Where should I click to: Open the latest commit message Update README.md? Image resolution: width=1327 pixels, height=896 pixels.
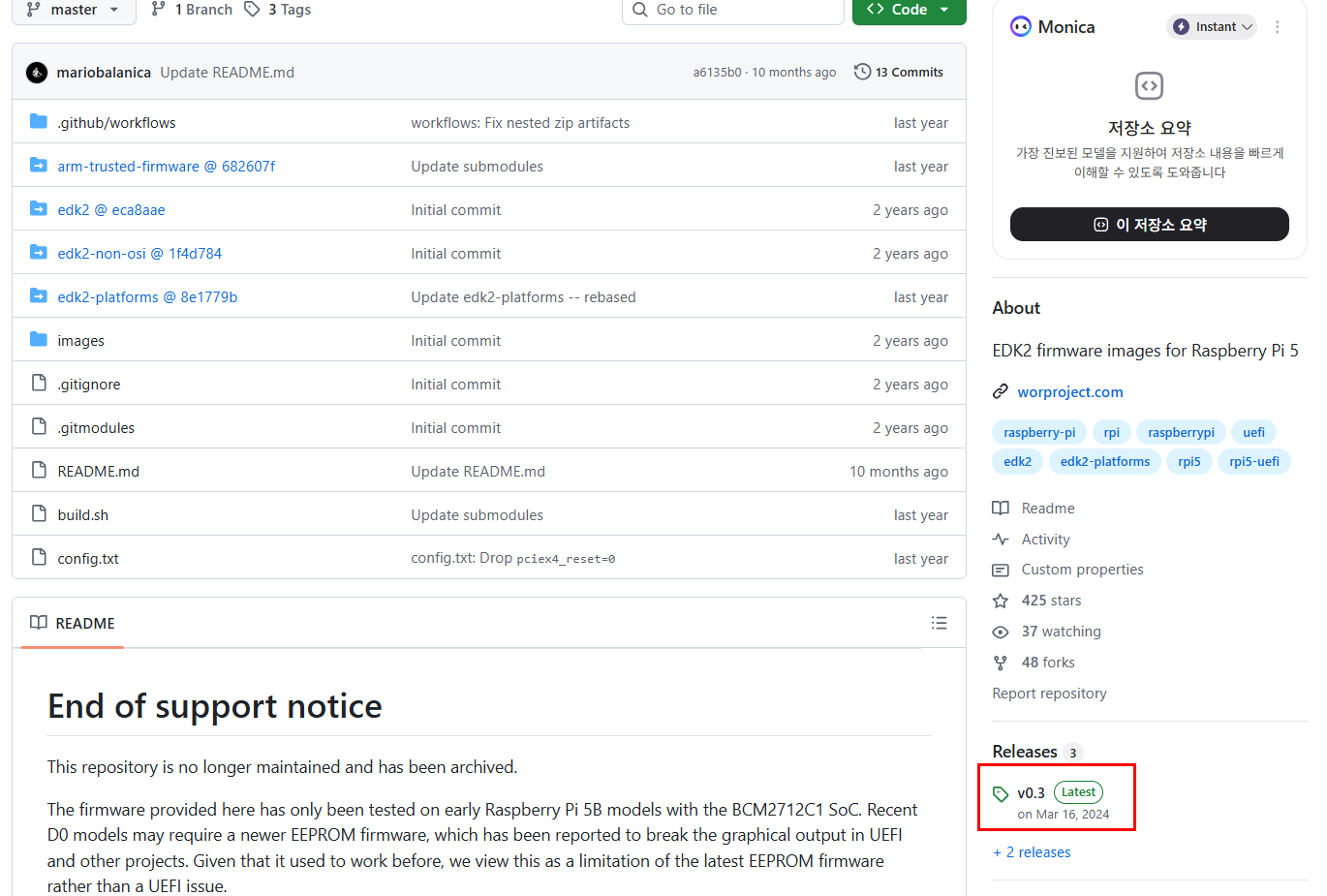point(228,73)
